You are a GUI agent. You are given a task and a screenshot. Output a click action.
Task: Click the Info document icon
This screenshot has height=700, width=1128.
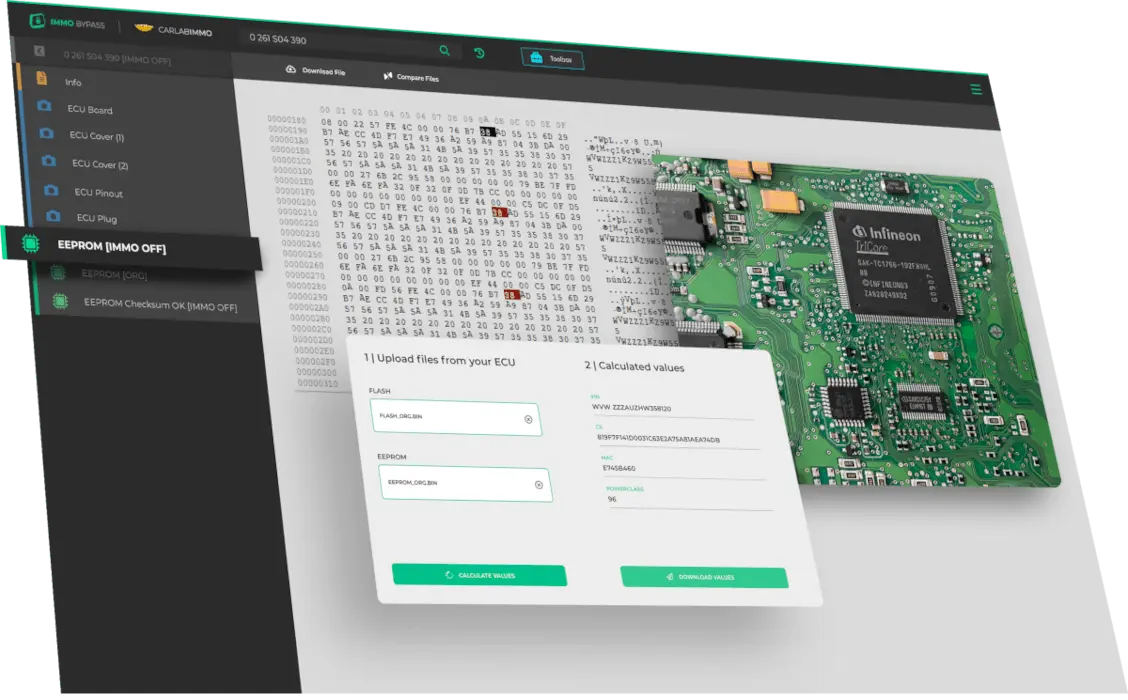pos(42,79)
